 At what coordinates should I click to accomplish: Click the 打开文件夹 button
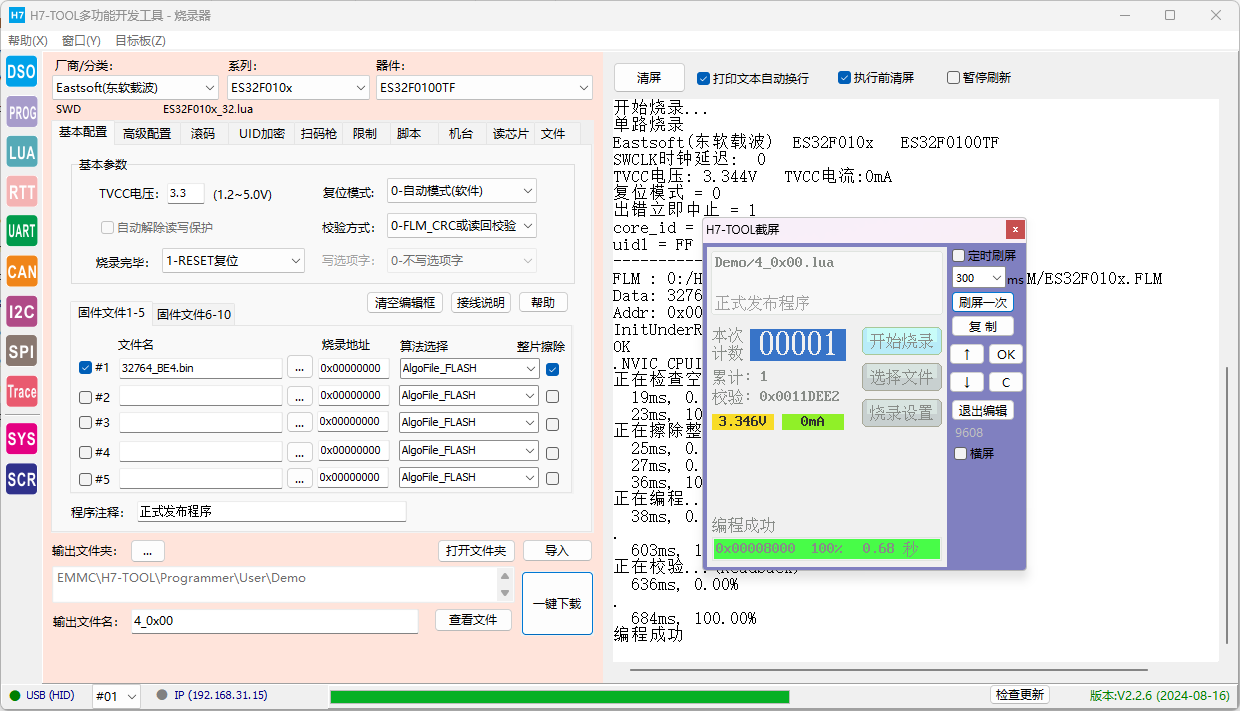pyautogui.click(x=476, y=551)
